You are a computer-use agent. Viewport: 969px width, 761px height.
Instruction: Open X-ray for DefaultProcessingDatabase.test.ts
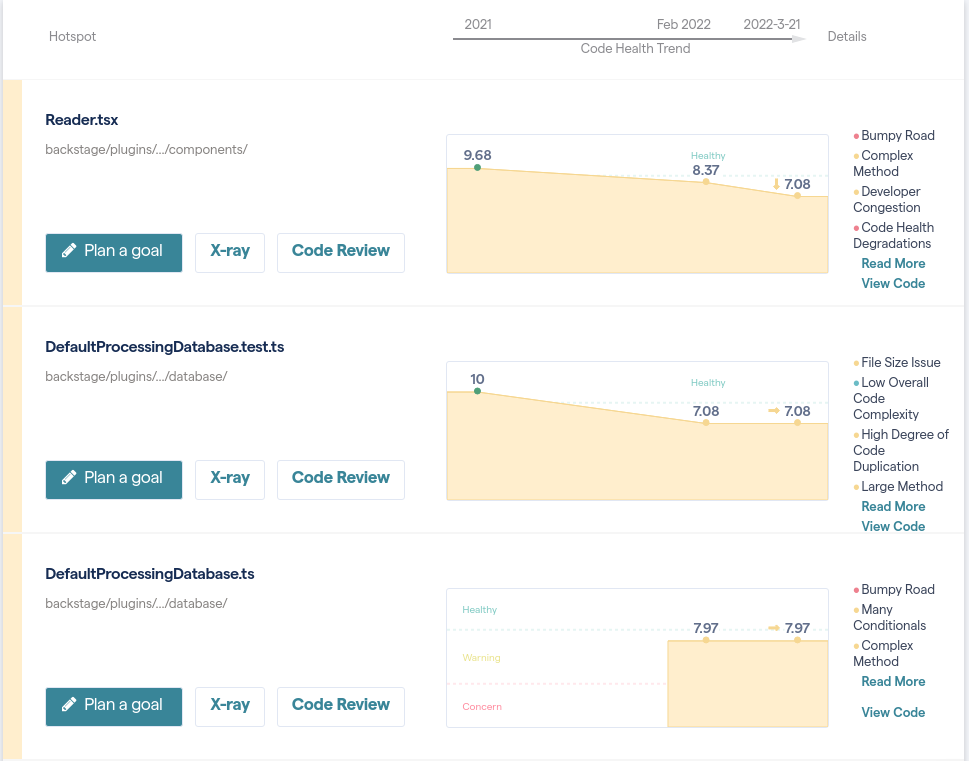[x=230, y=479]
